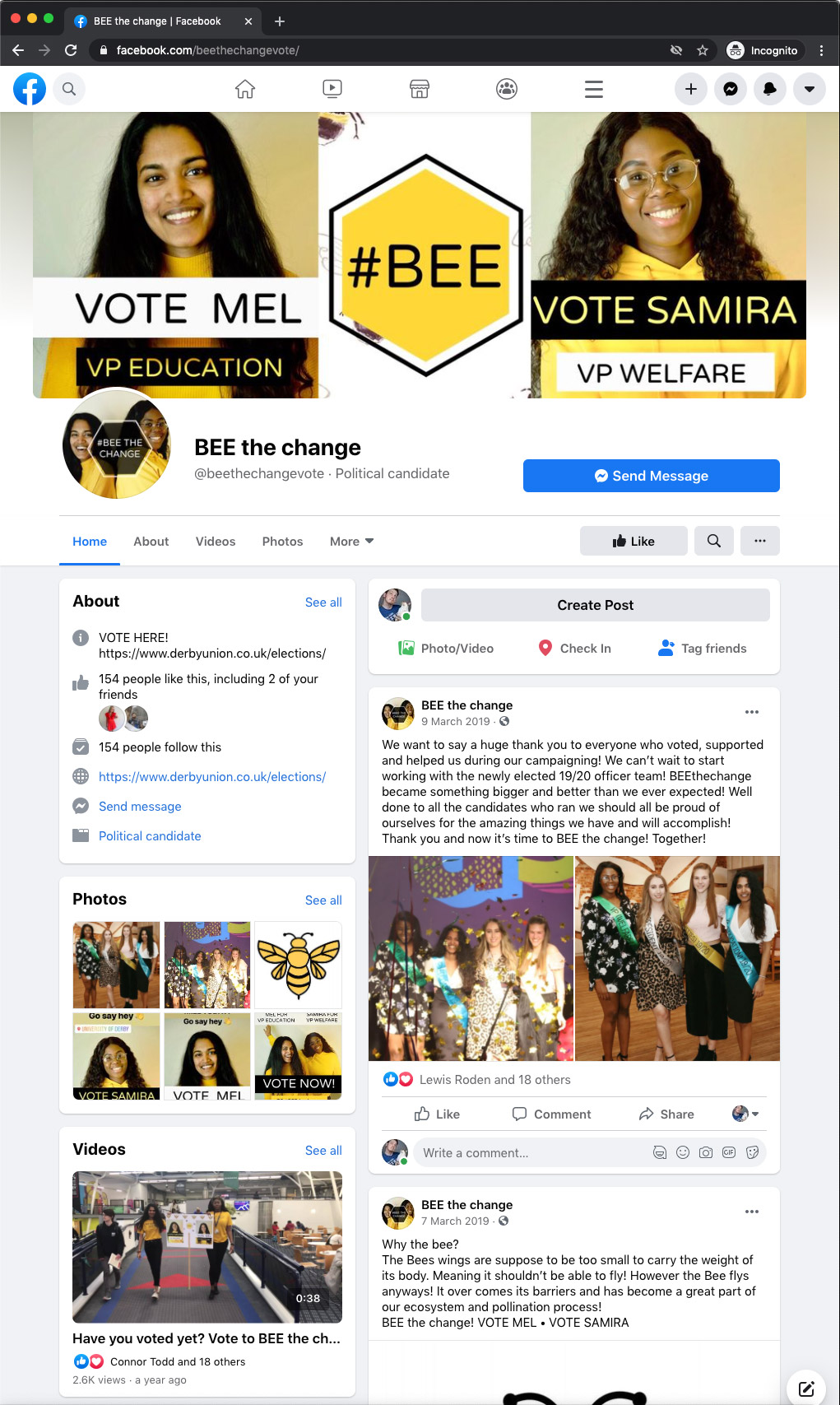Like the 9 March 2019 post
The image size is (840, 1405).
[x=438, y=1114]
